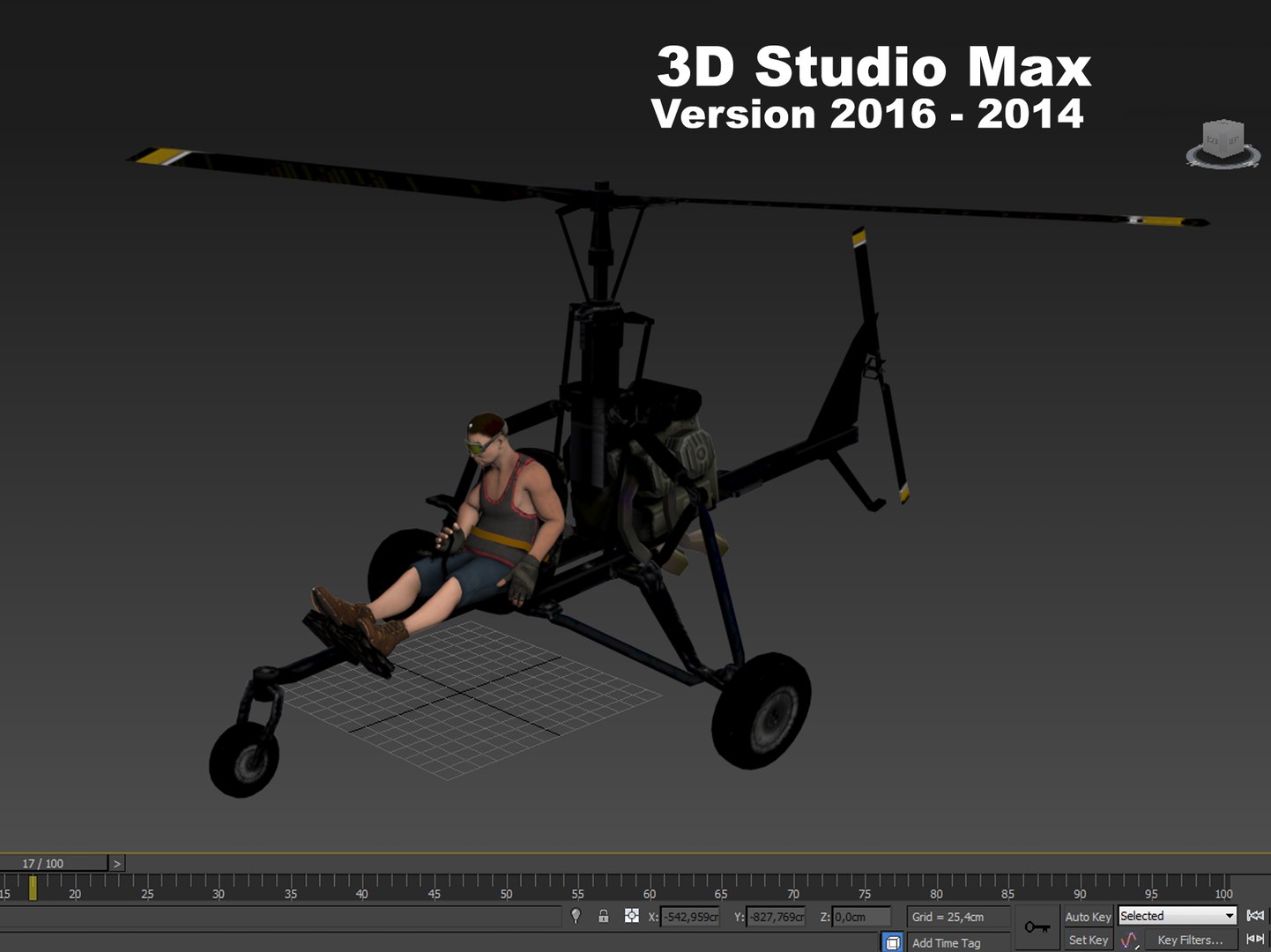Image resolution: width=1271 pixels, height=952 pixels.
Task: Click the 17 / 100 time slider handle
Action: click(x=54, y=864)
